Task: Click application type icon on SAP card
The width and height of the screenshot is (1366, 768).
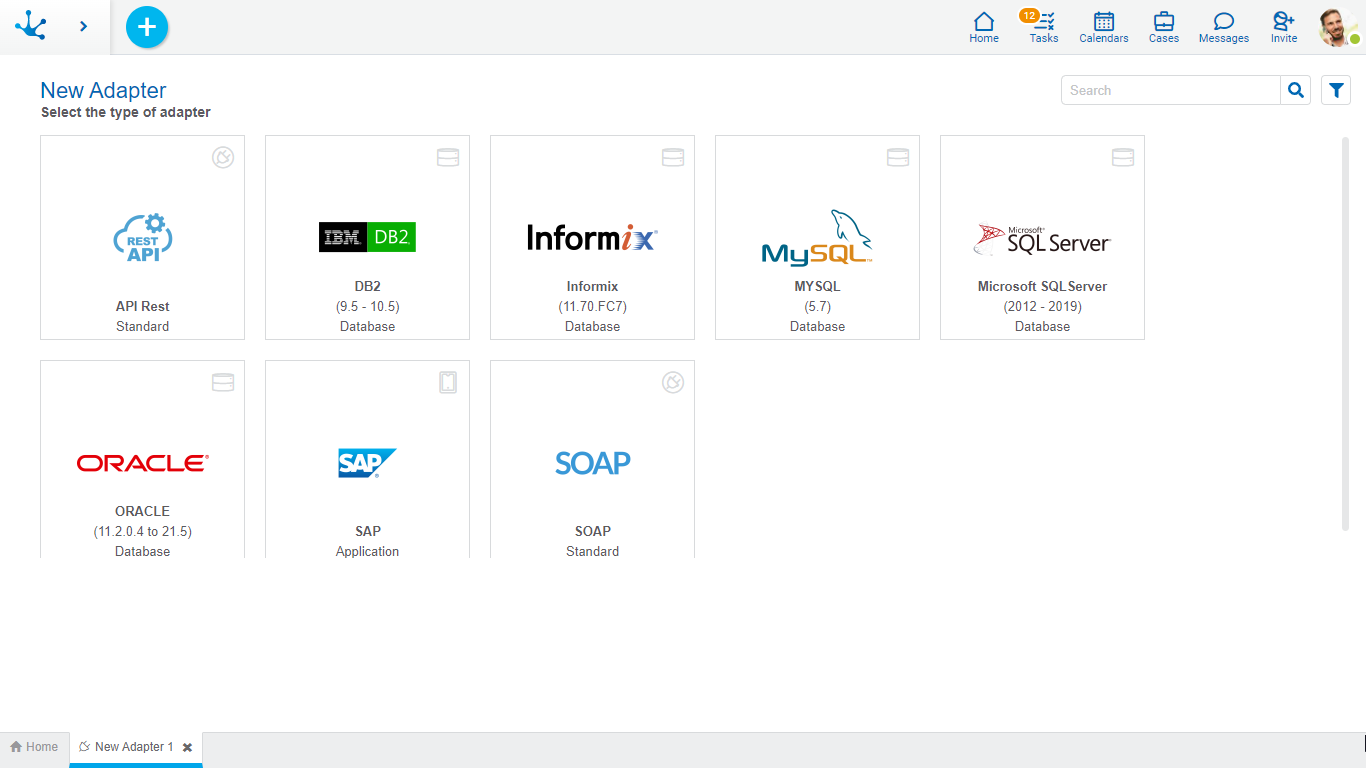Action: point(448,382)
